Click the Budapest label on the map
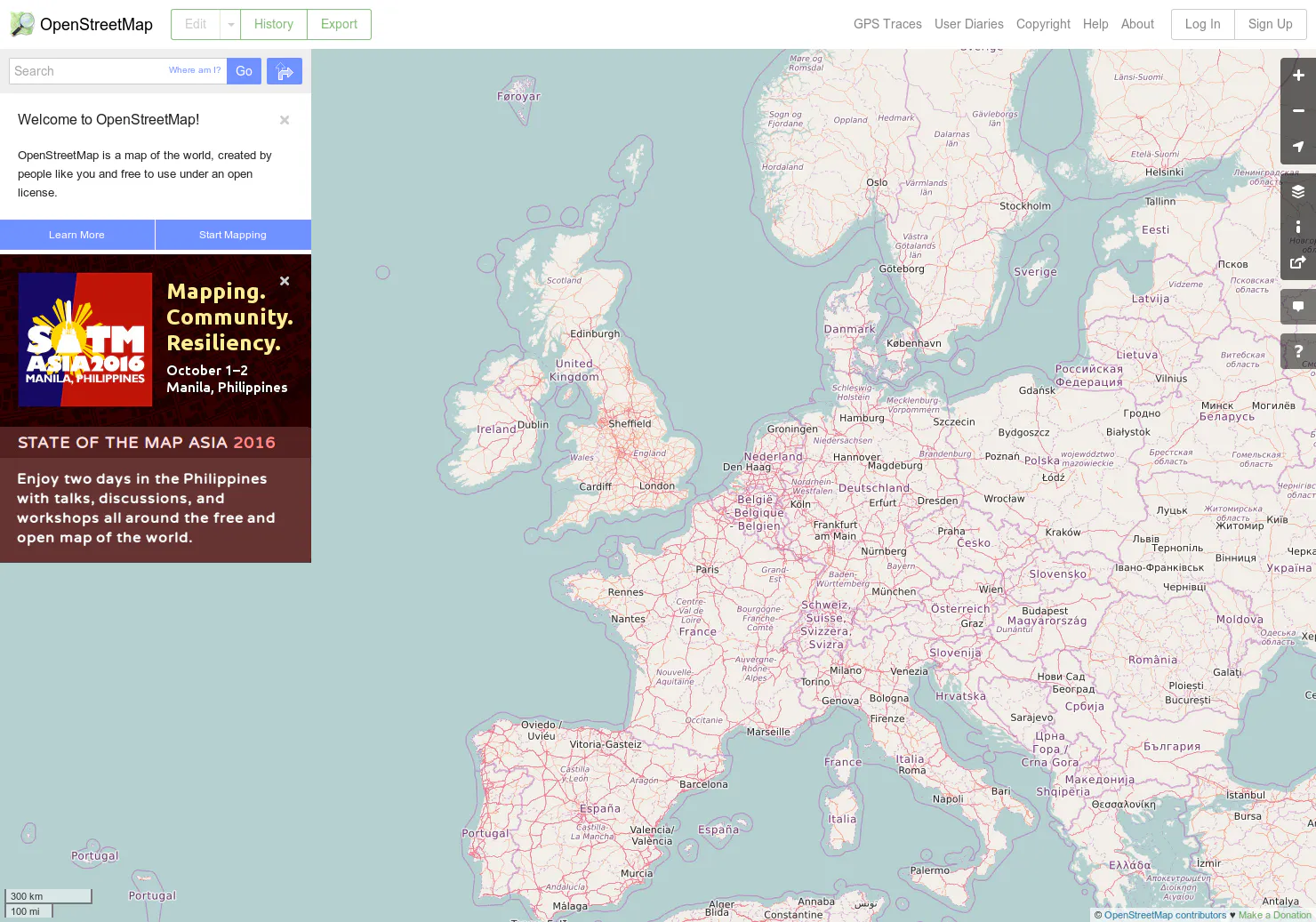The height and width of the screenshot is (922, 1316). tap(1045, 611)
